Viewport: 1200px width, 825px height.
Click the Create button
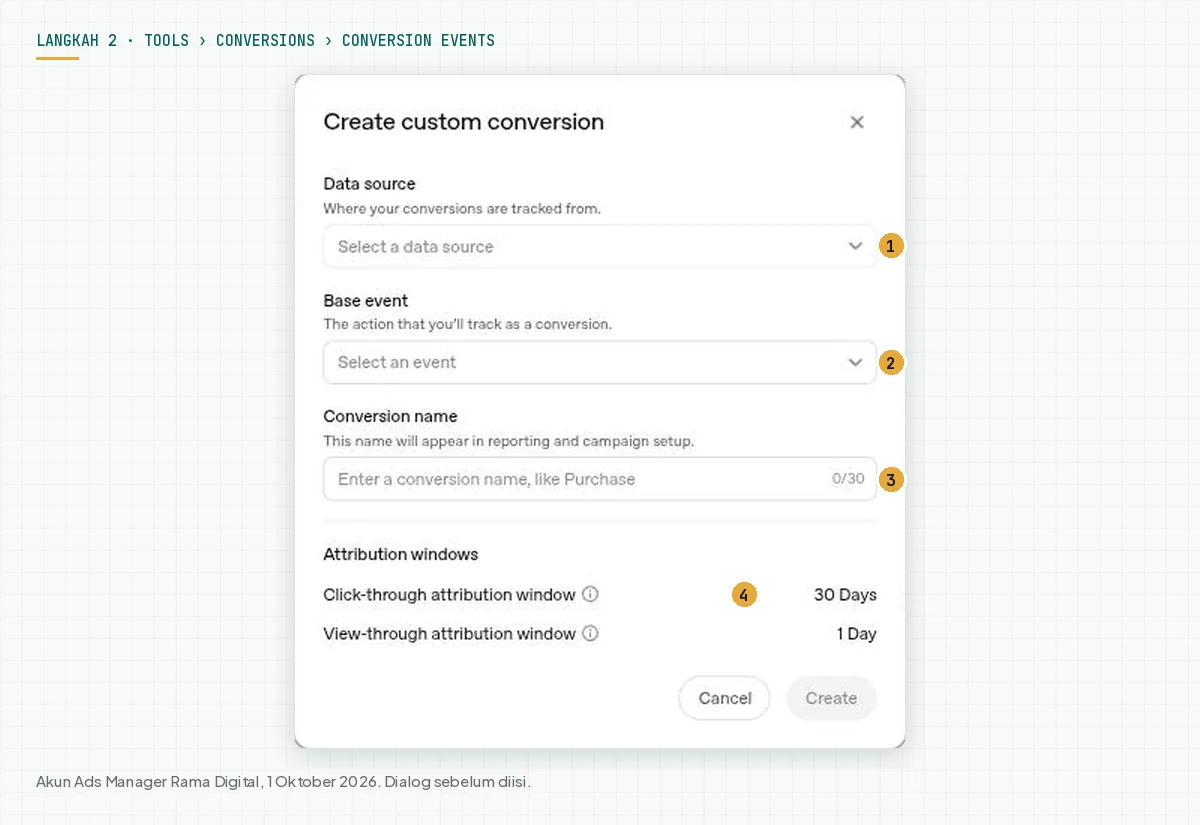[831, 698]
